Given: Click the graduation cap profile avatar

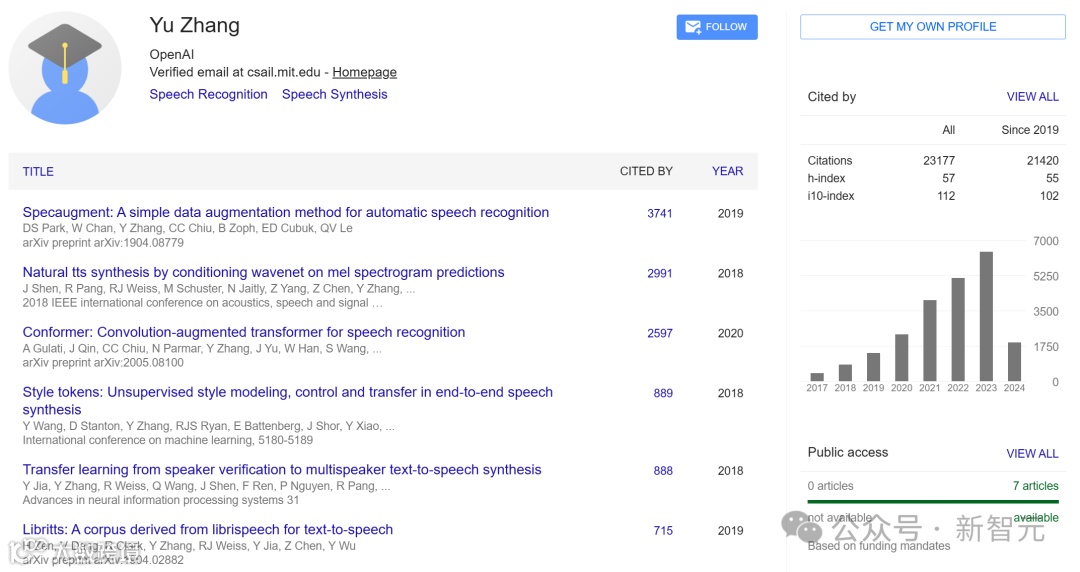Looking at the screenshot, I should (x=65, y=68).
